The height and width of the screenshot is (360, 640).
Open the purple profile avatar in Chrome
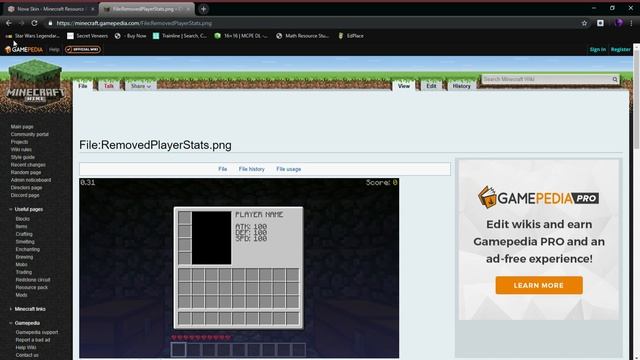tap(619, 23)
